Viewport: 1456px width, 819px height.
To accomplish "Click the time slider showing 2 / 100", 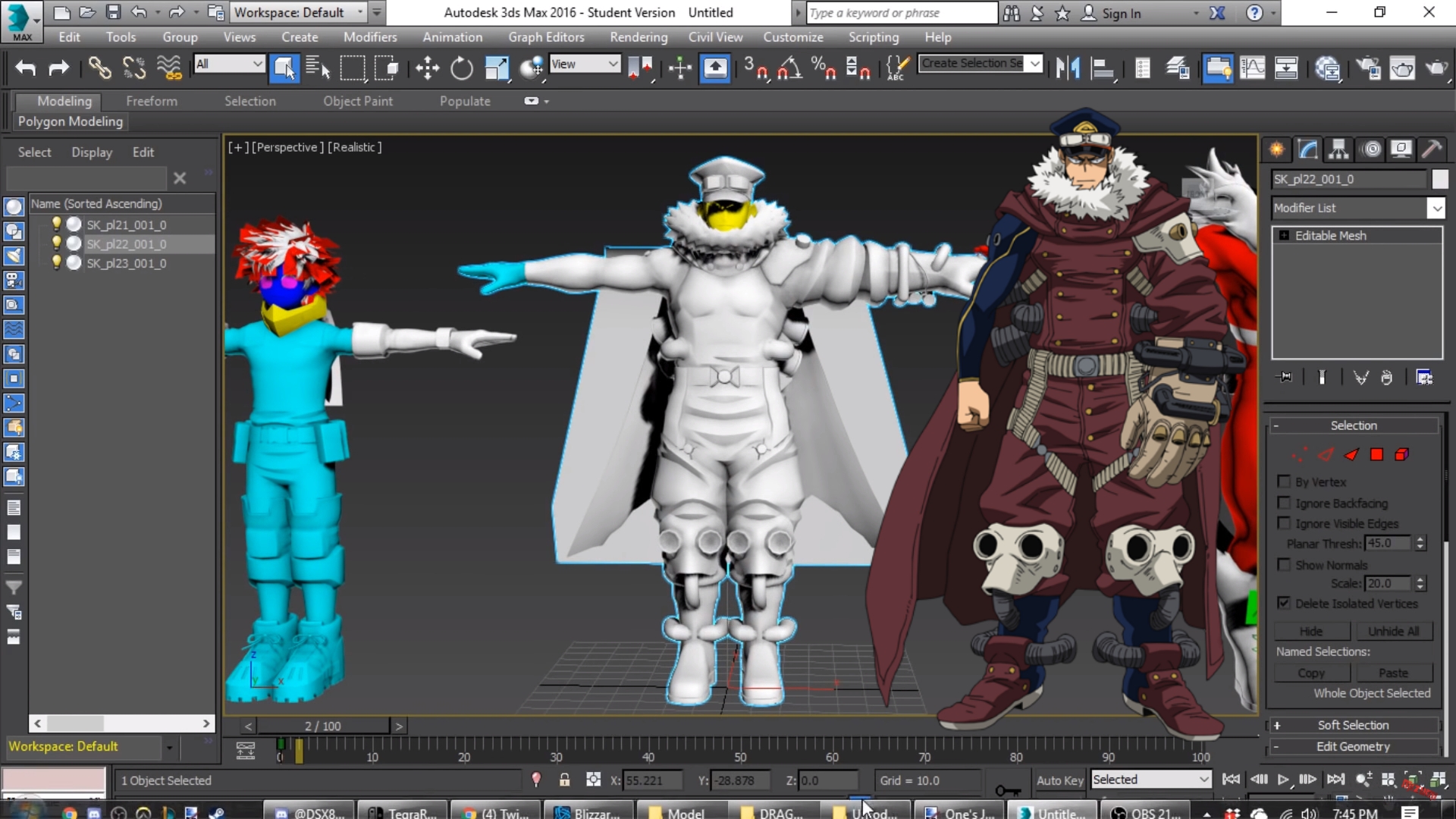I will (x=323, y=726).
